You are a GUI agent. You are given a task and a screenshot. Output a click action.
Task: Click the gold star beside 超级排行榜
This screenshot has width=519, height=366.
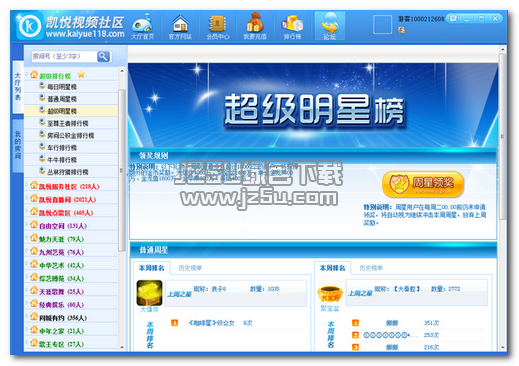pyautogui.click(x=81, y=75)
